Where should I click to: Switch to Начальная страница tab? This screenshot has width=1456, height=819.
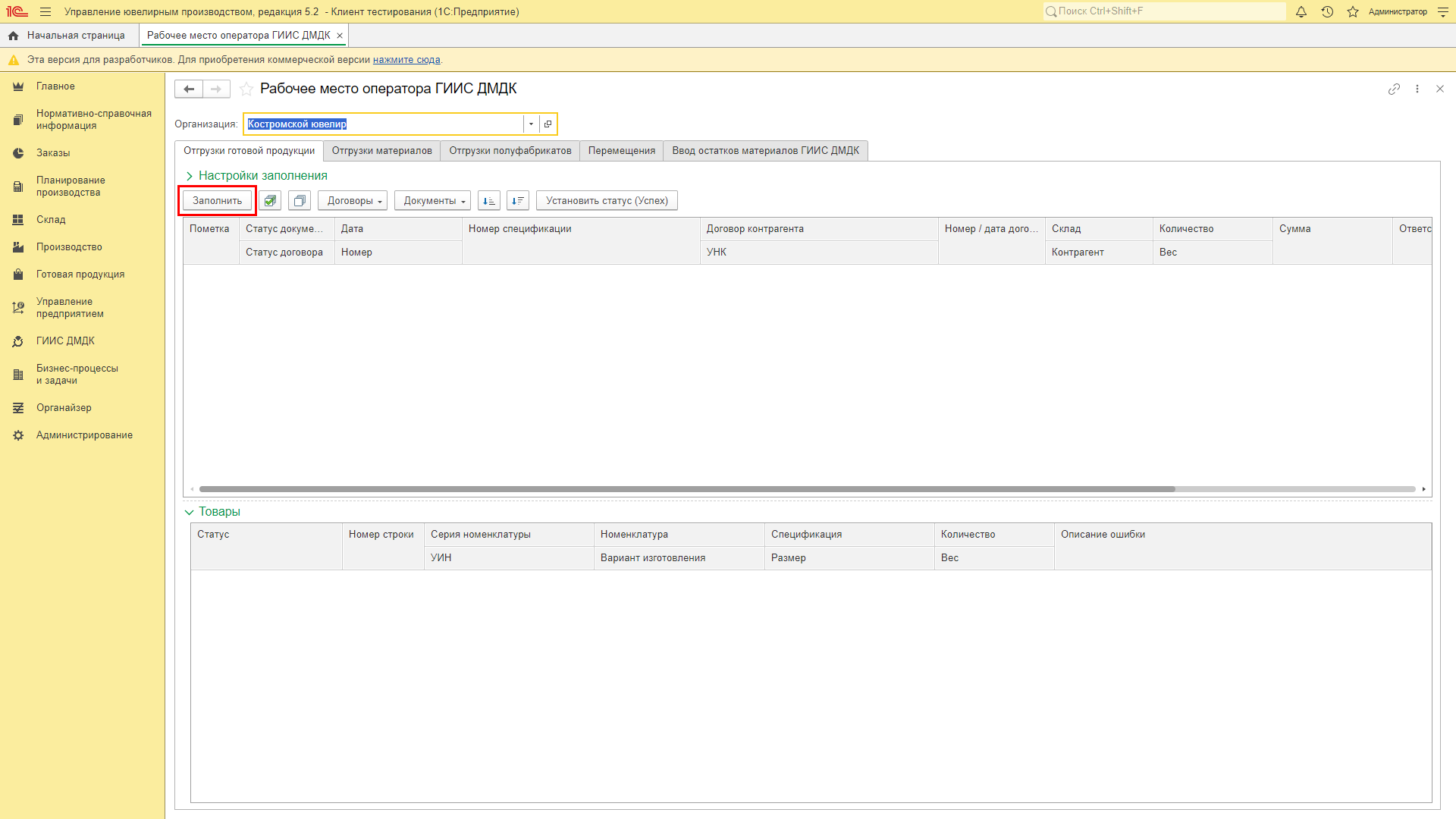(69, 36)
